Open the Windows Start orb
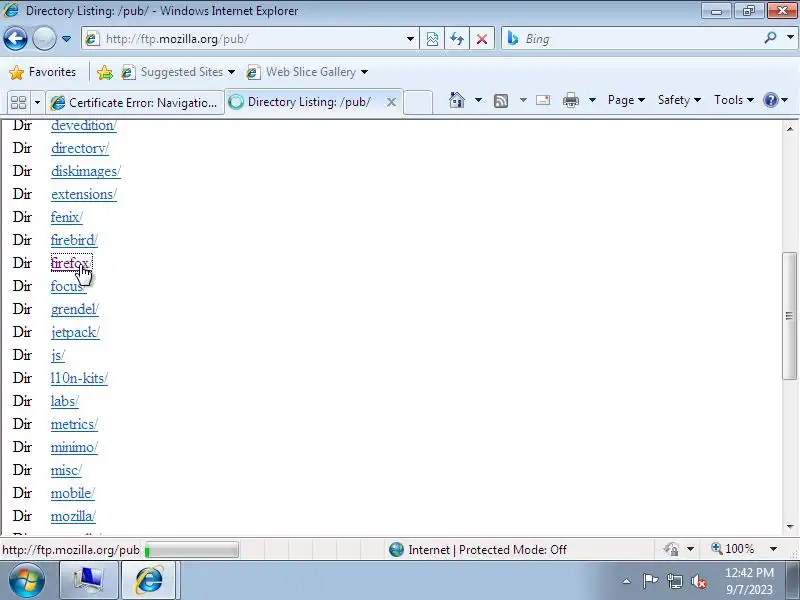This screenshot has height=600, width=800. [x=26, y=580]
